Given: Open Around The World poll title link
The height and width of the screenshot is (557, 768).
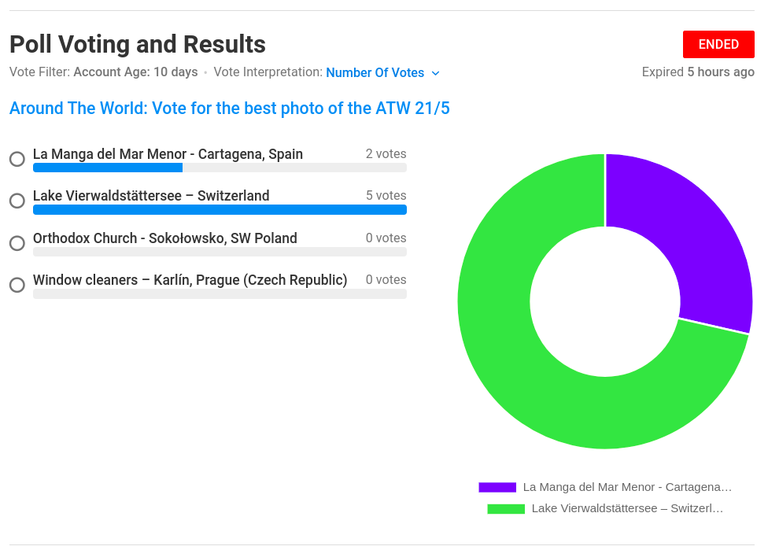Looking at the screenshot, I should tap(230, 108).
